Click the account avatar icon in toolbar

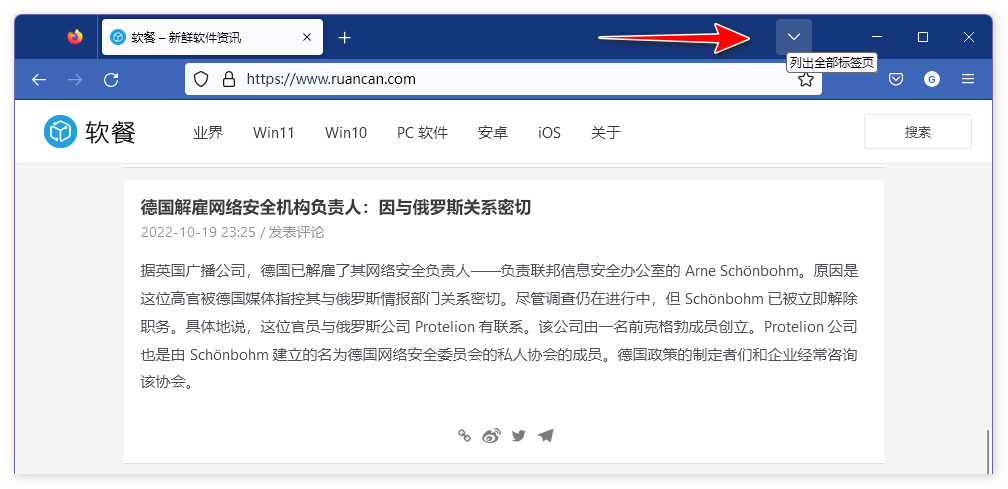coord(932,79)
